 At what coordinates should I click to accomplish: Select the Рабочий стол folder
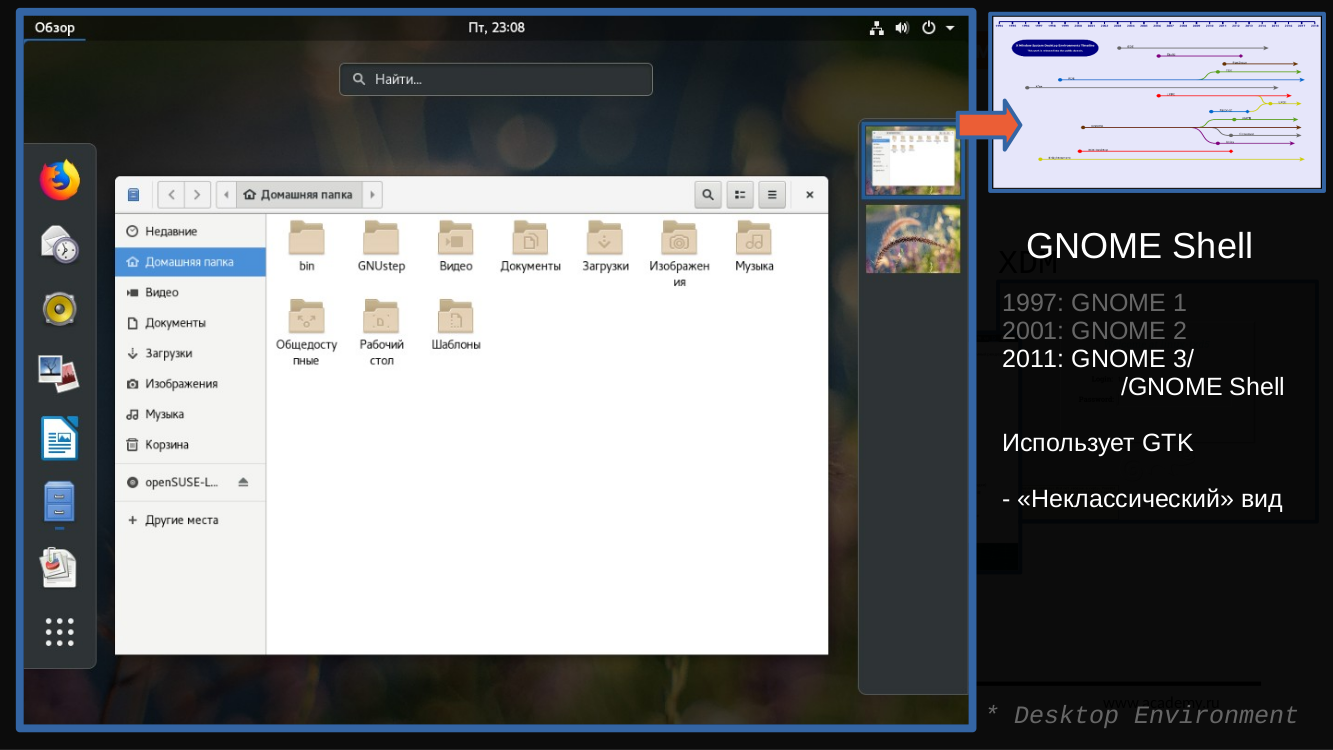coord(381,332)
